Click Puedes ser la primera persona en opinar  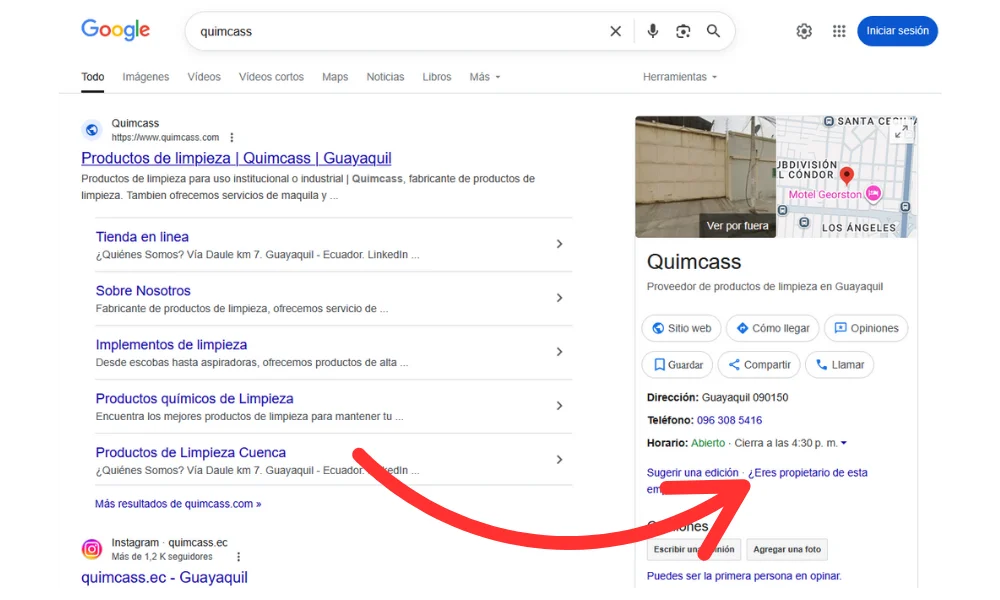pos(744,576)
